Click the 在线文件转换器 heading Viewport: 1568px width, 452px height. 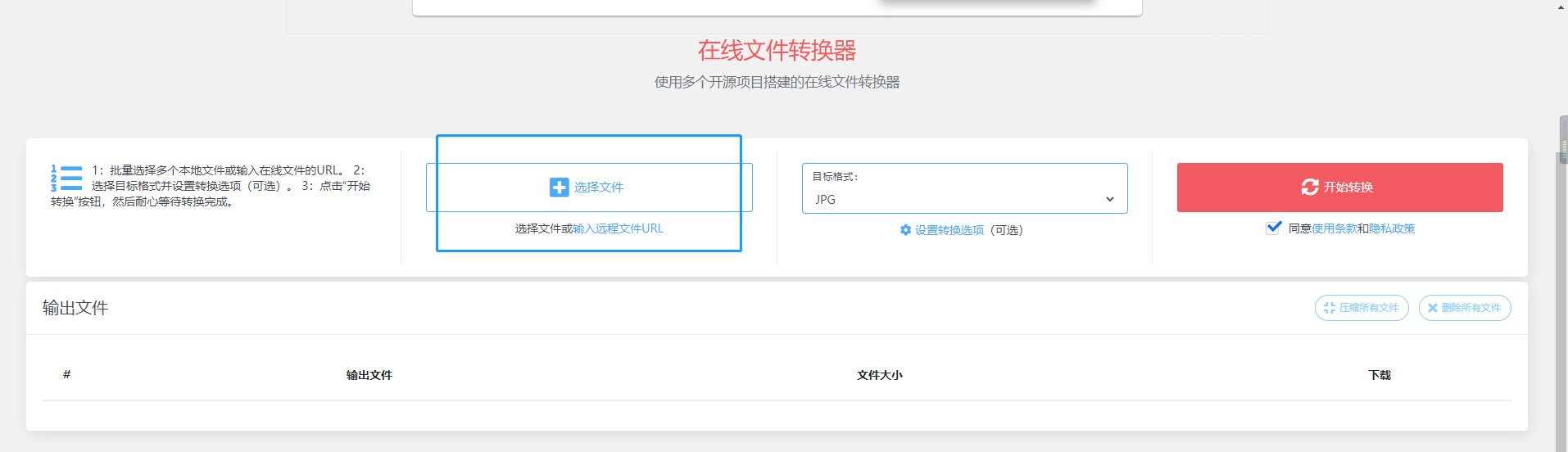[x=777, y=51]
